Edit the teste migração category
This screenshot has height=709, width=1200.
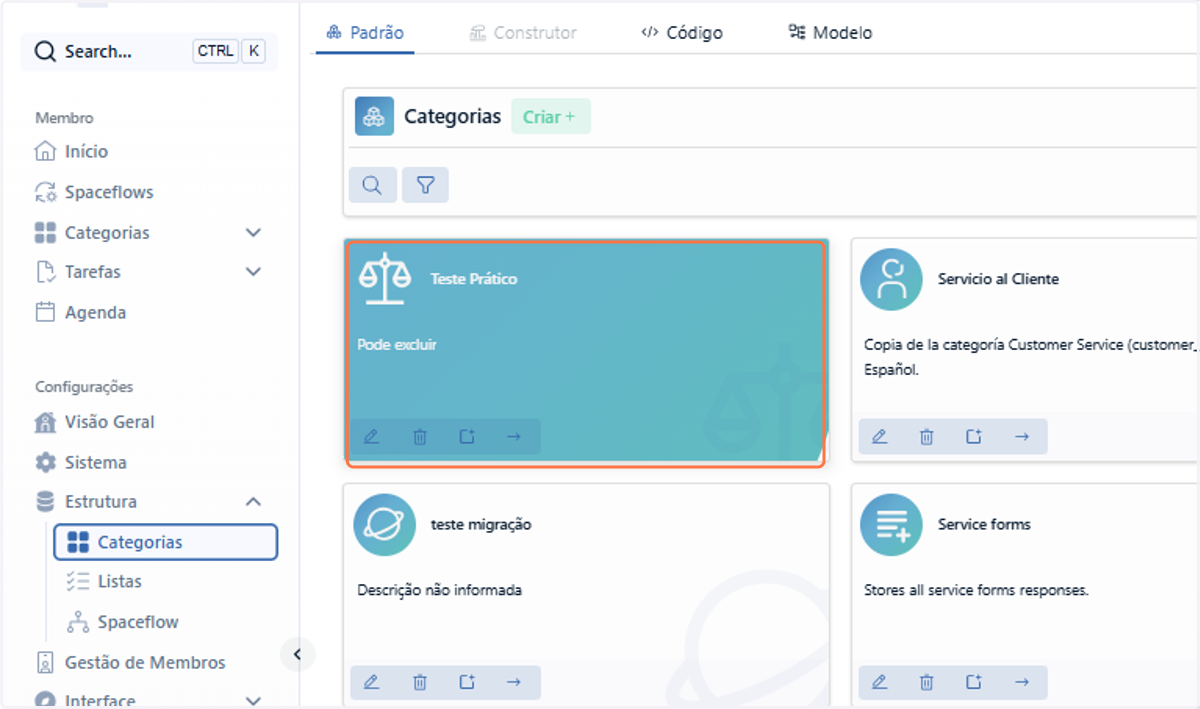click(x=371, y=682)
